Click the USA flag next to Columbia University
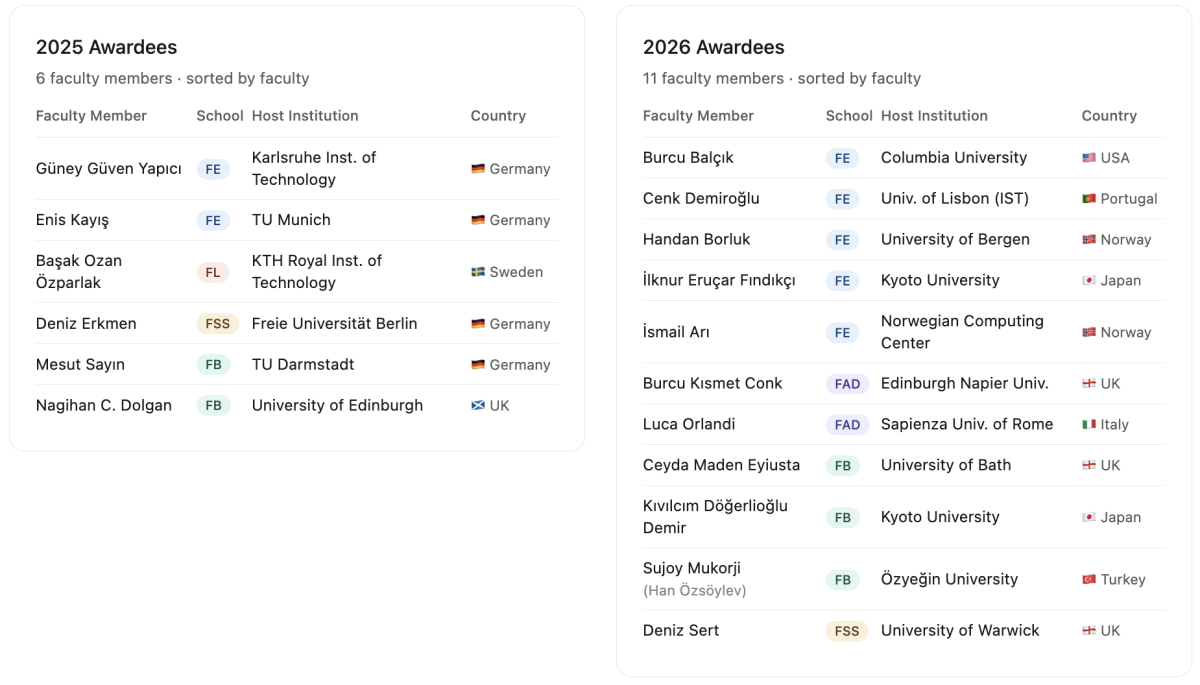Image resolution: width=1200 pixels, height=685 pixels. pos(1089,158)
